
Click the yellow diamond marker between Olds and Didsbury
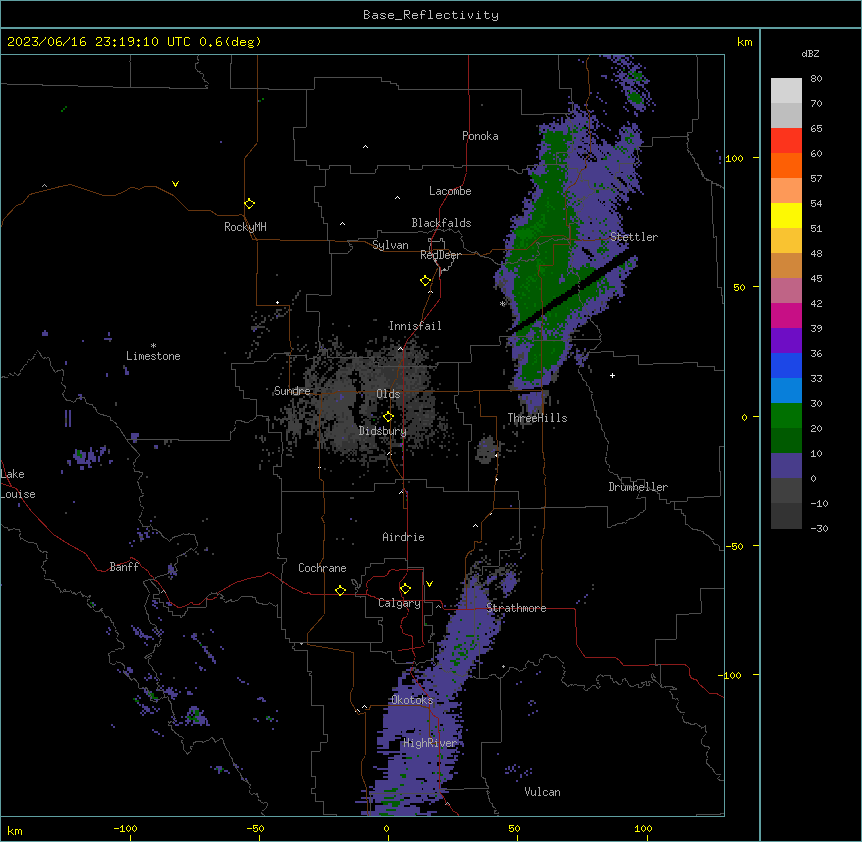click(x=388, y=416)
